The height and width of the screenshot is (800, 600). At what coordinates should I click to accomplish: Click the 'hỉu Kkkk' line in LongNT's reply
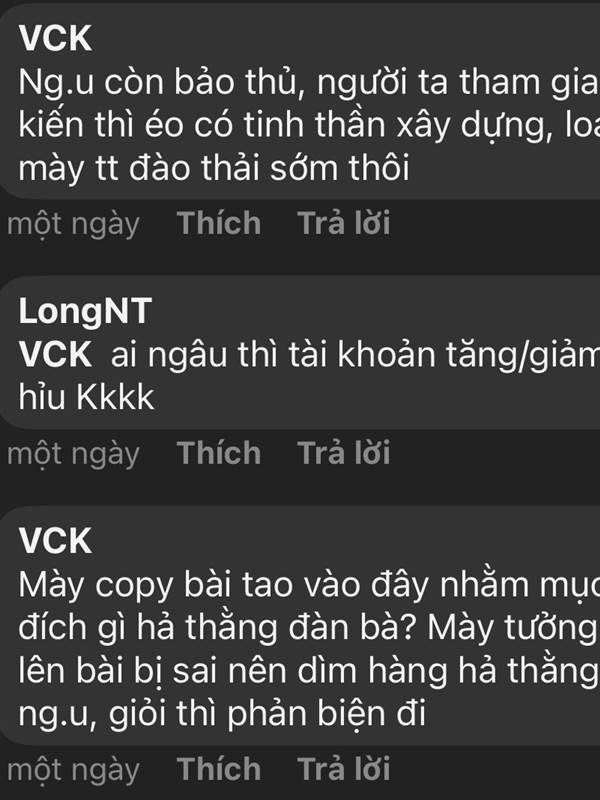click(x=86, y=397)
